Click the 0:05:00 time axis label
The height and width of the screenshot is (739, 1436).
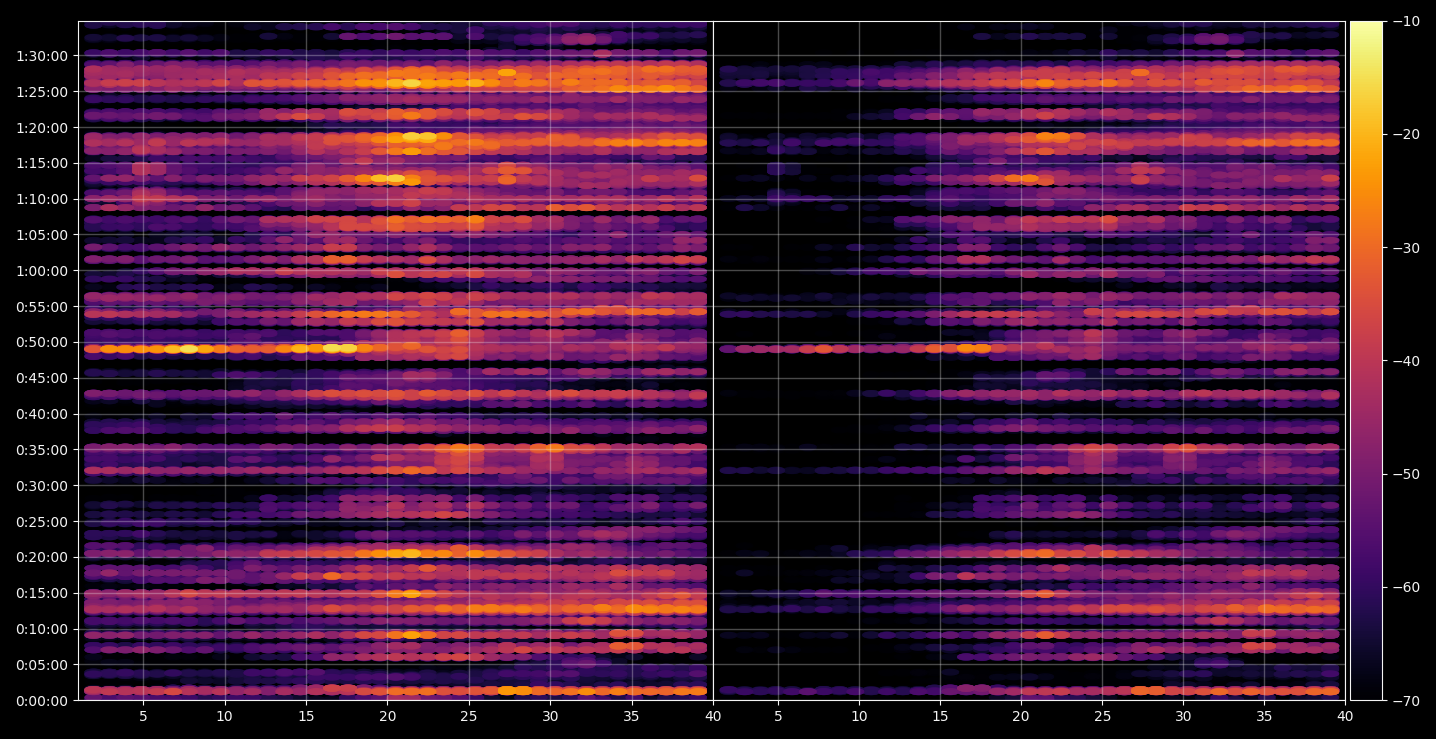tap(41, 665)
